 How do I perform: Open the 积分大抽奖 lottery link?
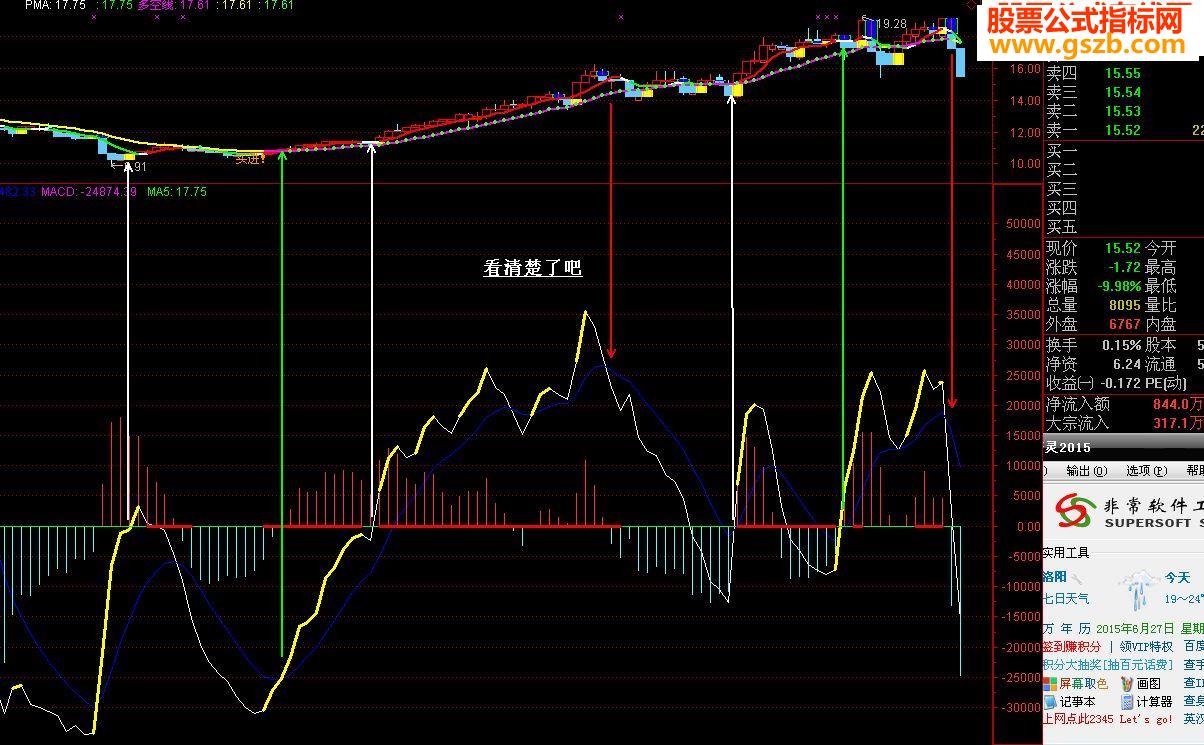pyautogui.click(x=1107, y=665)
